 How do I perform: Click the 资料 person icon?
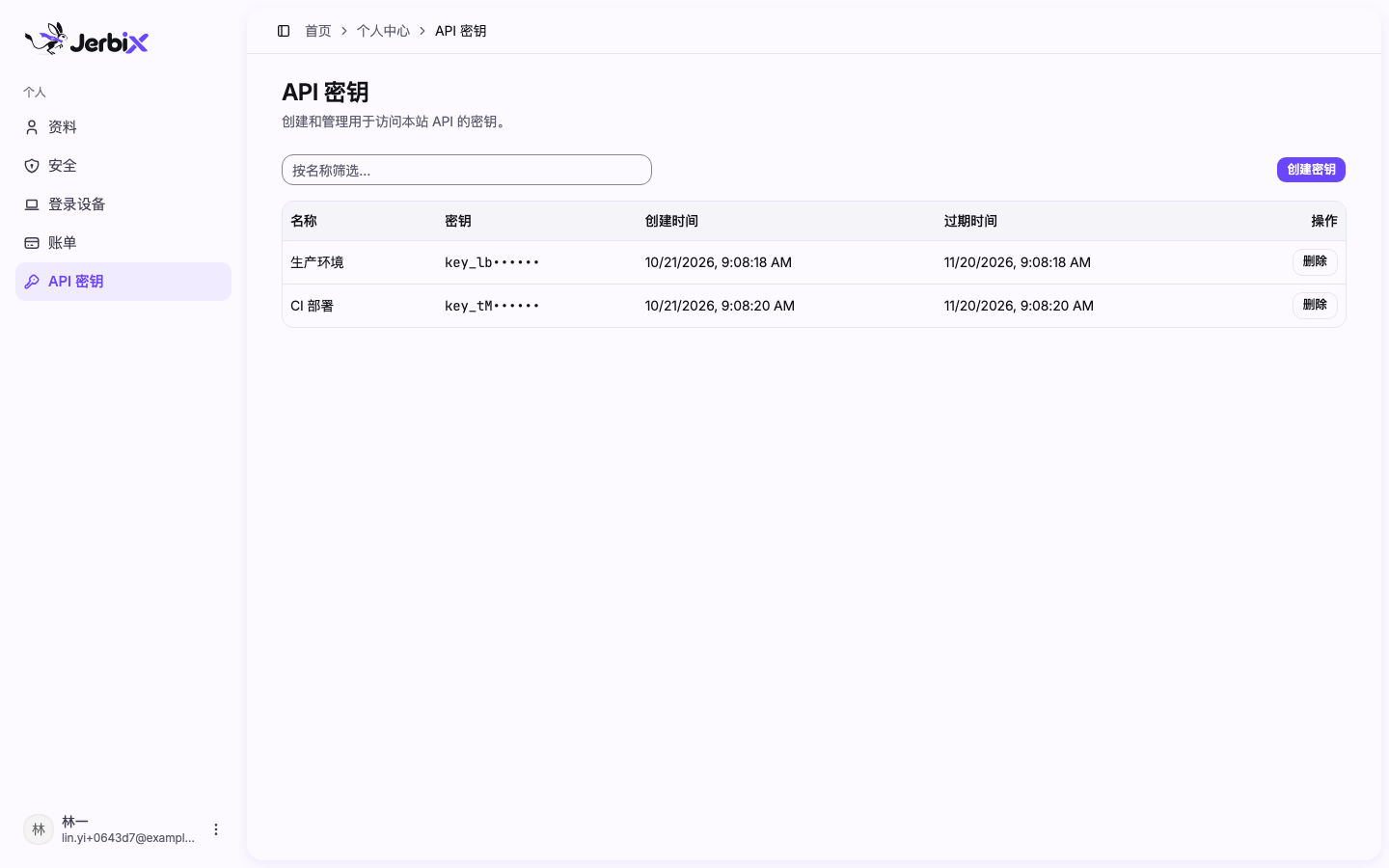click(x=32, y=127)
